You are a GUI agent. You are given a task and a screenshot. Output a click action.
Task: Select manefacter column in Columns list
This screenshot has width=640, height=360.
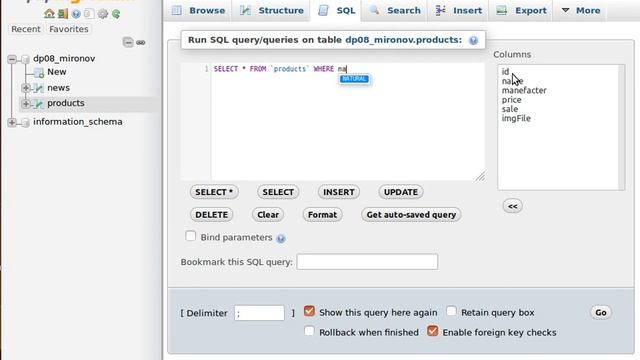click(524, 90)
